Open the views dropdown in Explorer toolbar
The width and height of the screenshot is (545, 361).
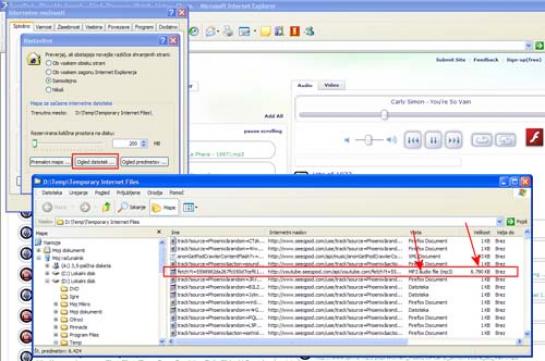coord(190,207)
